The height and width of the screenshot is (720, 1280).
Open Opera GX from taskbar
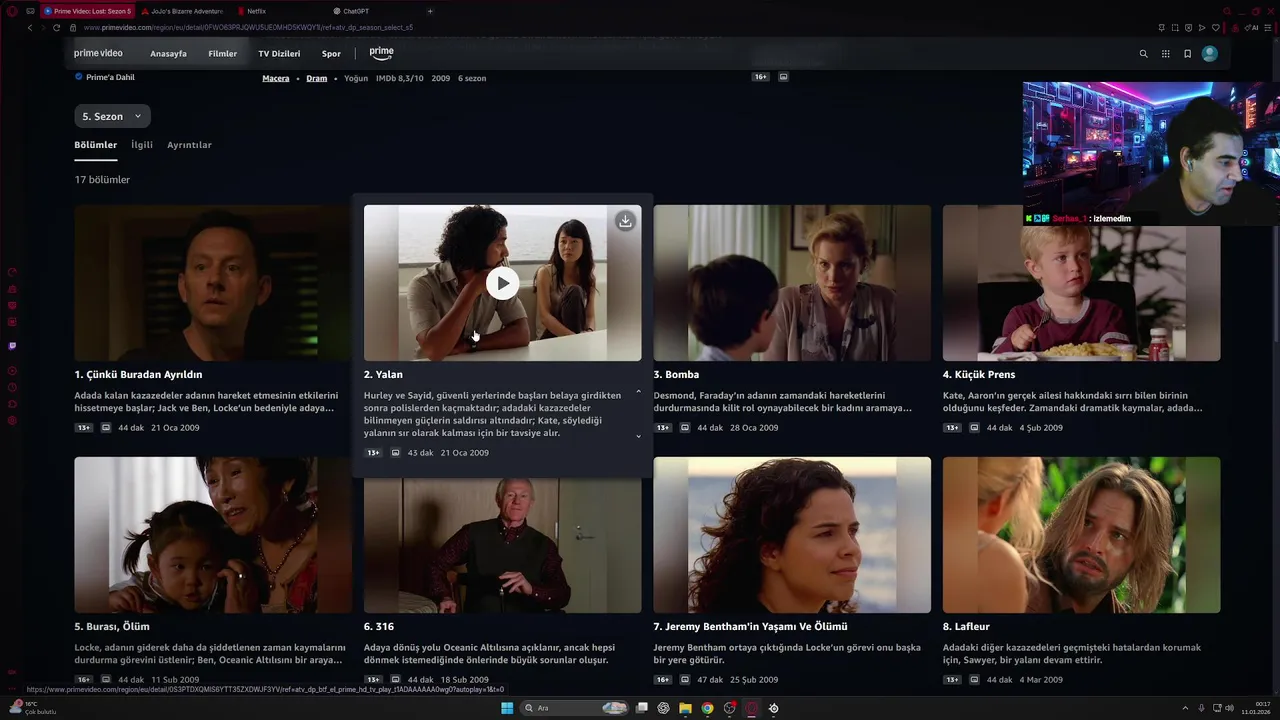click(751, 708)
